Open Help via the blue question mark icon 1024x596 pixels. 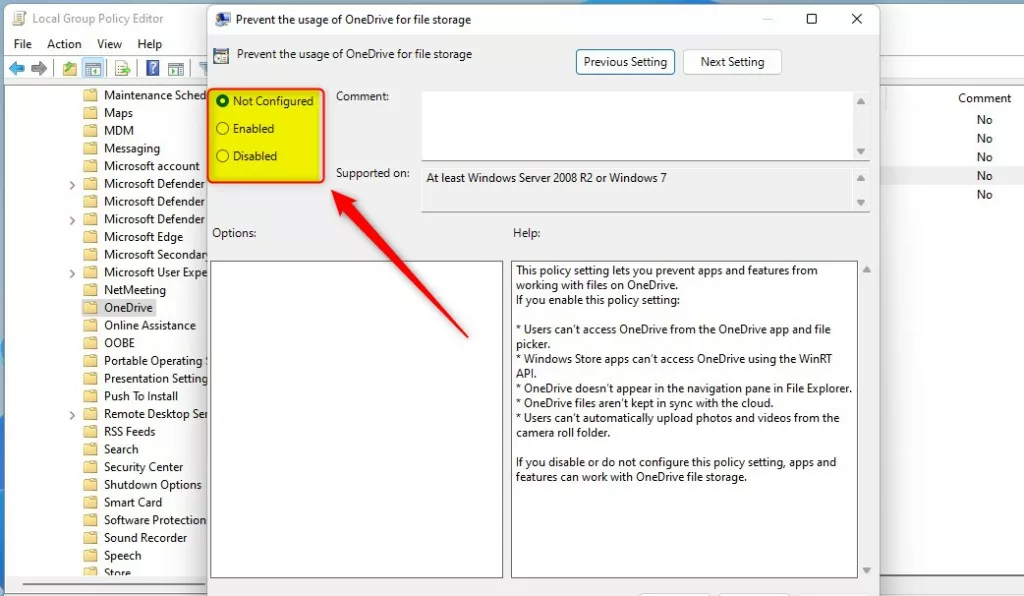tap(152, 69)
